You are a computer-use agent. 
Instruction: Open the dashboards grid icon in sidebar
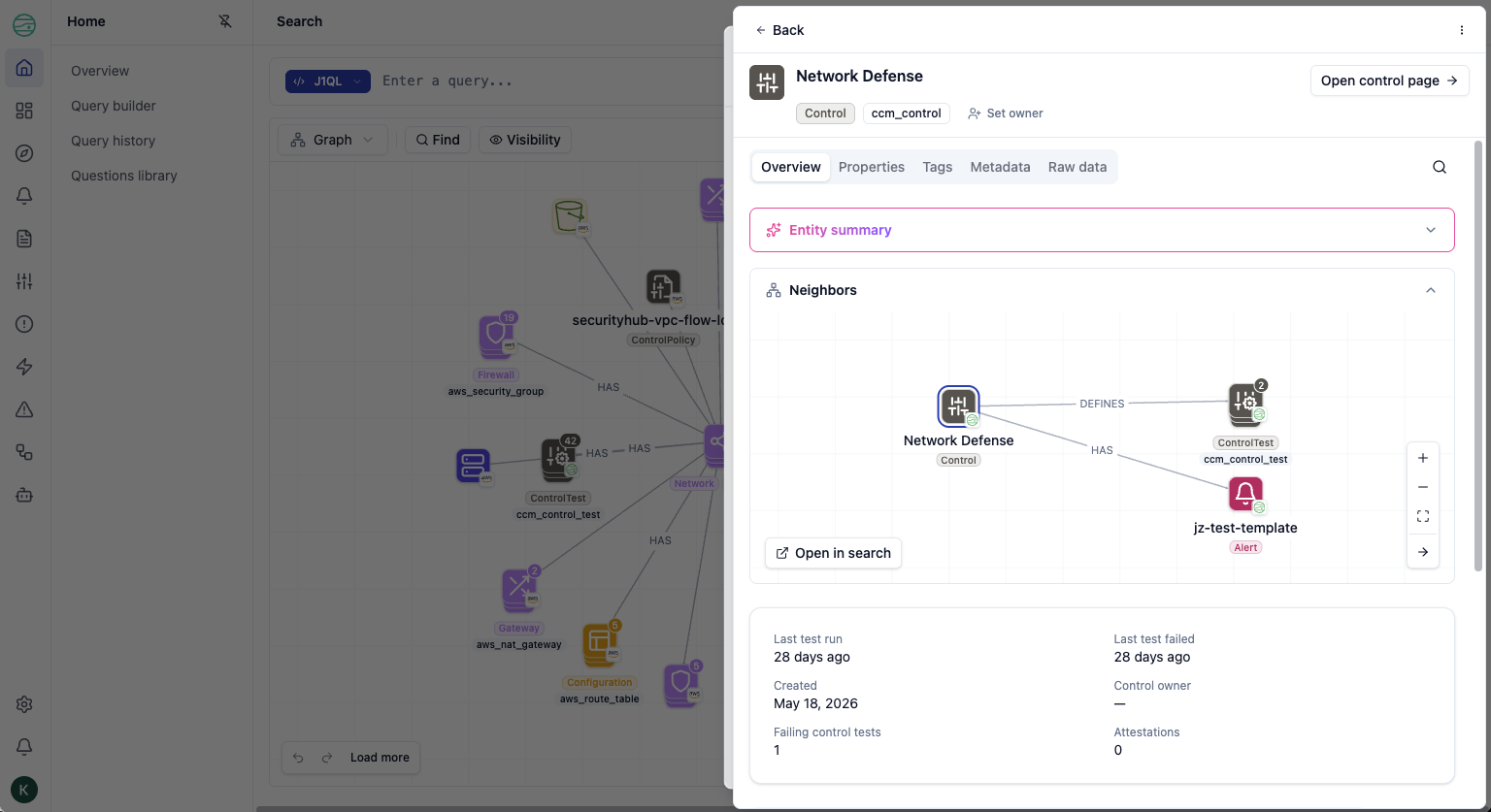[x=24, y=111]
